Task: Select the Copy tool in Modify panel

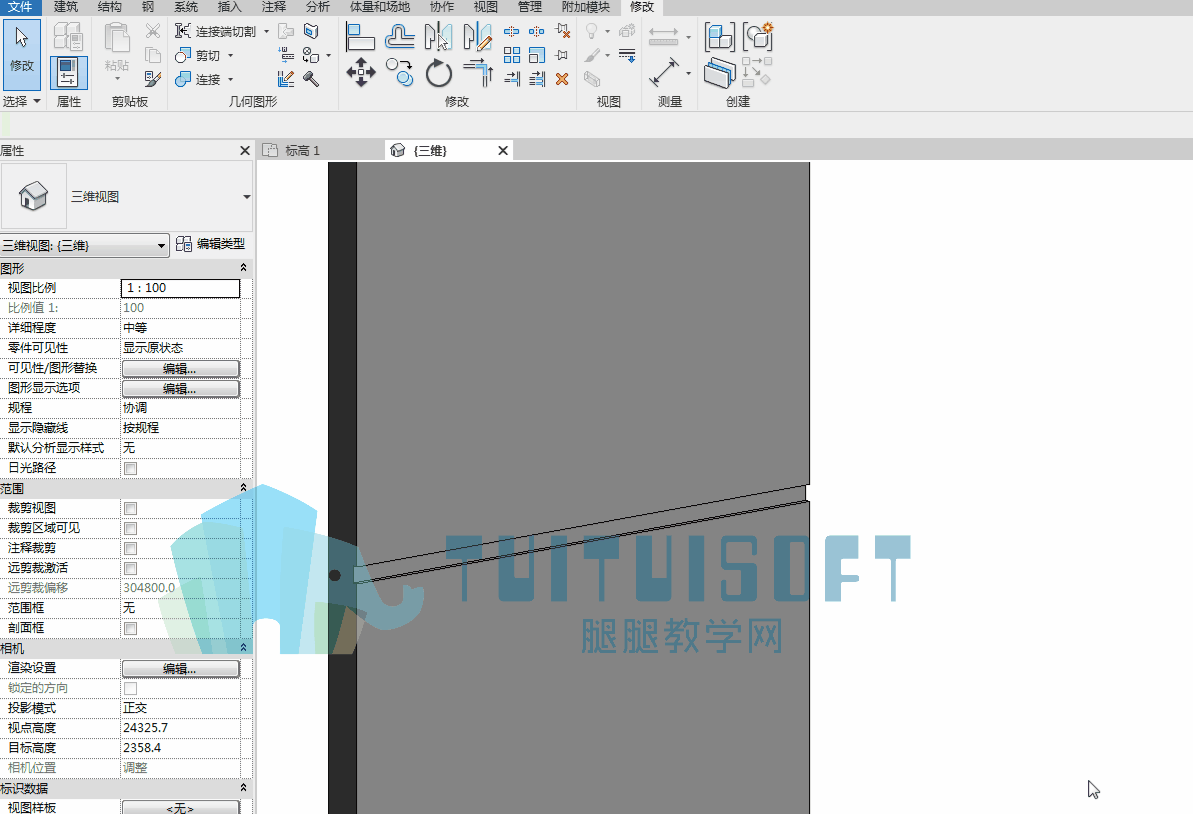Action: 399,73
